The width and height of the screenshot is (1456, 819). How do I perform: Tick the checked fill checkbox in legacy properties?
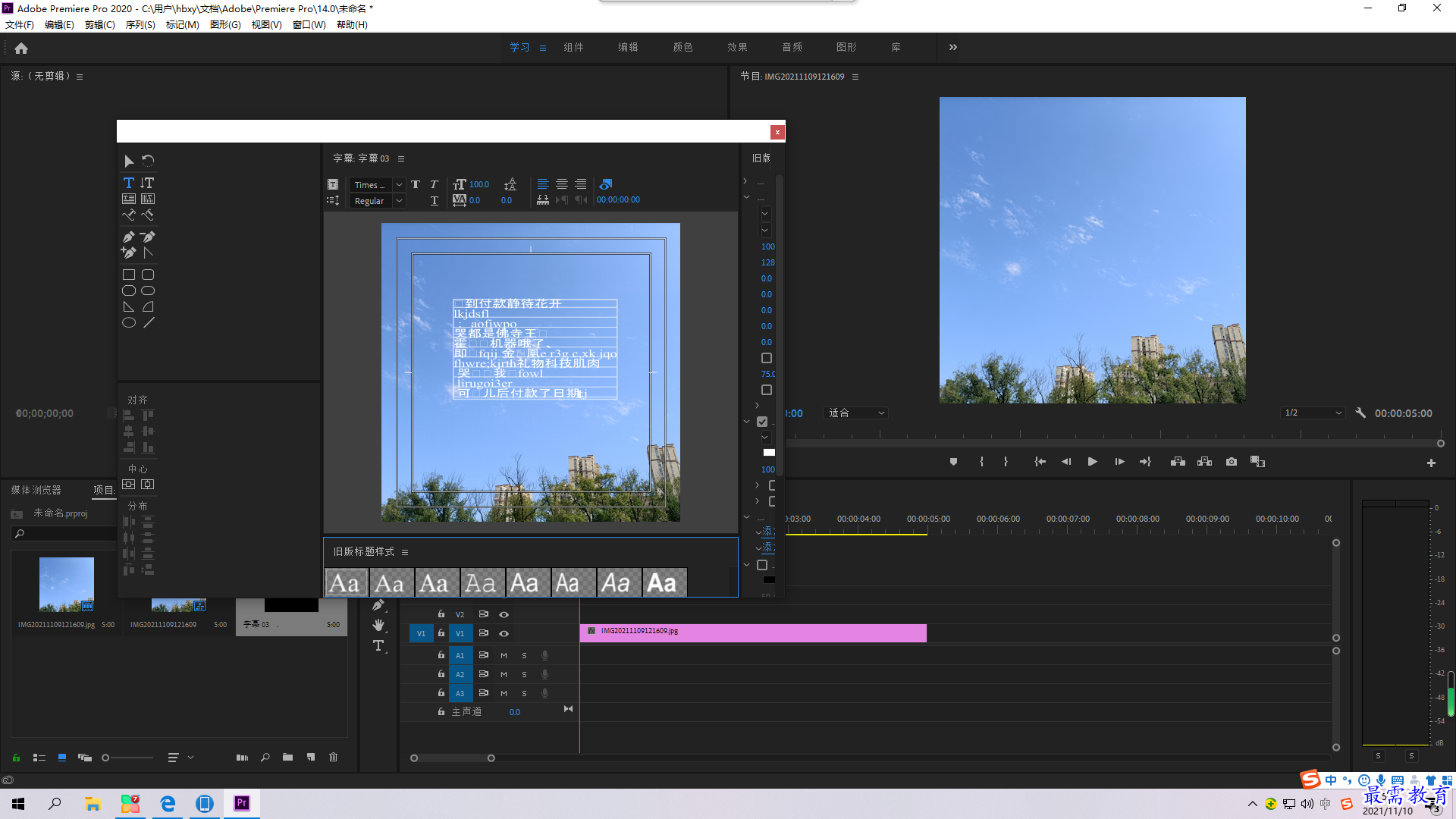(762, 422)
